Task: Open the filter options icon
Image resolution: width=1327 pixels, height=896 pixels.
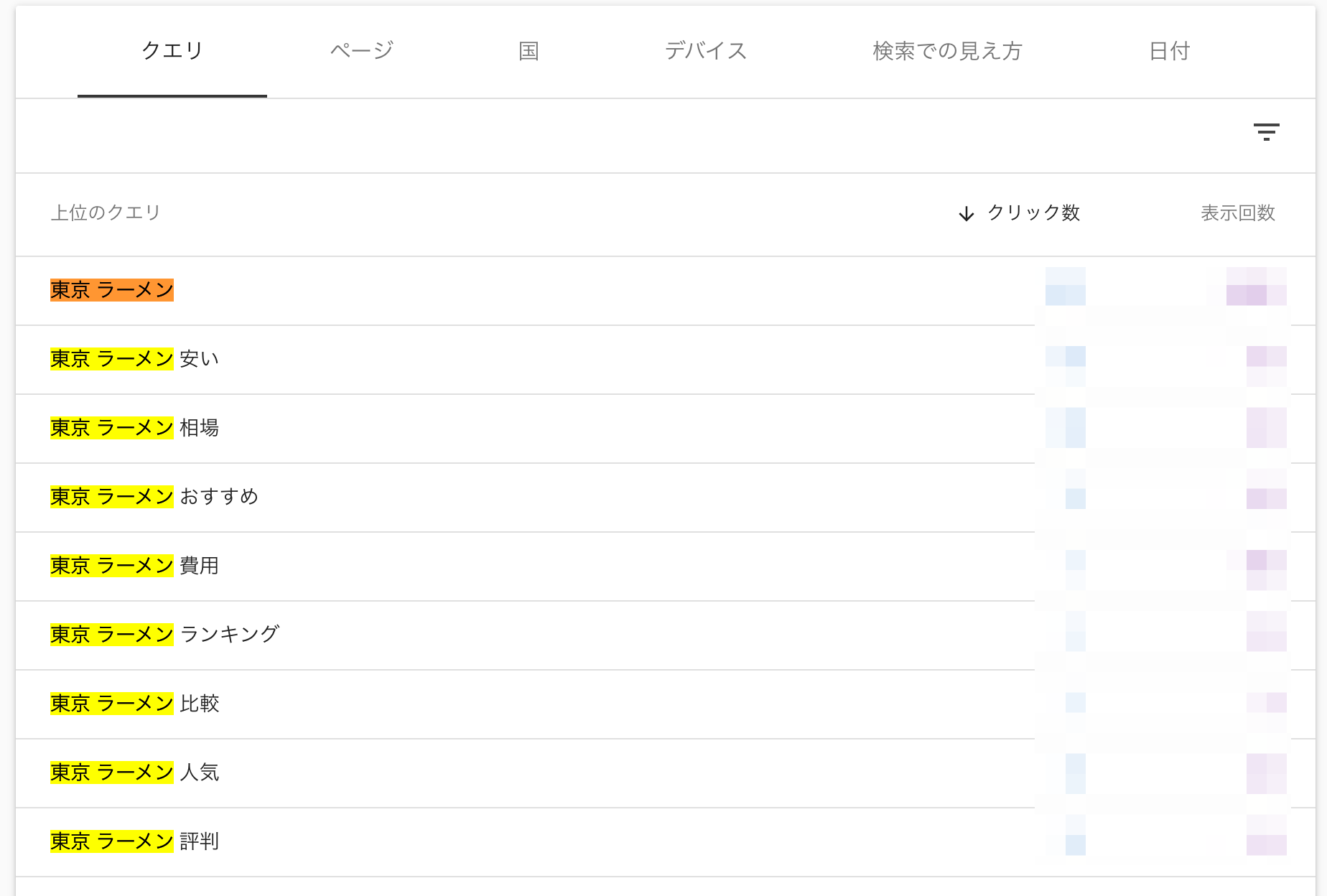Action: [x=1267, y=133]
